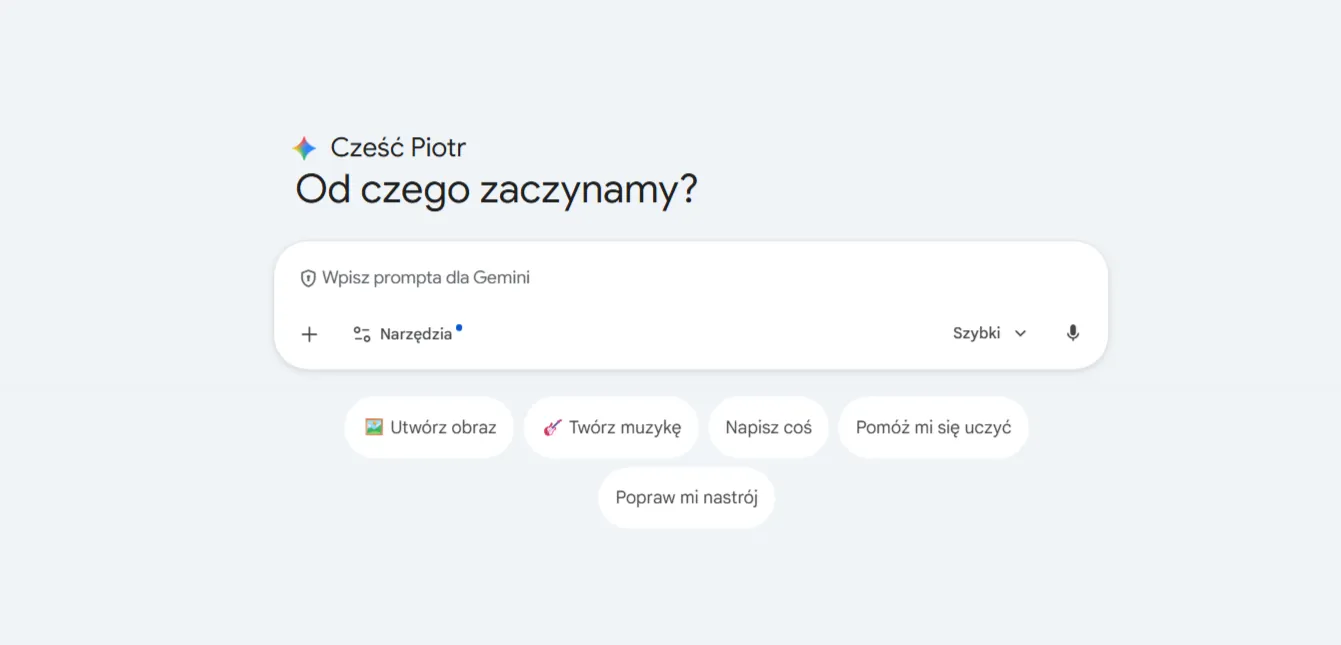Screen dimensions: 1341x645
Task: Click the Gemini sparkle logo beside the greeting
Action: (304, 149)
